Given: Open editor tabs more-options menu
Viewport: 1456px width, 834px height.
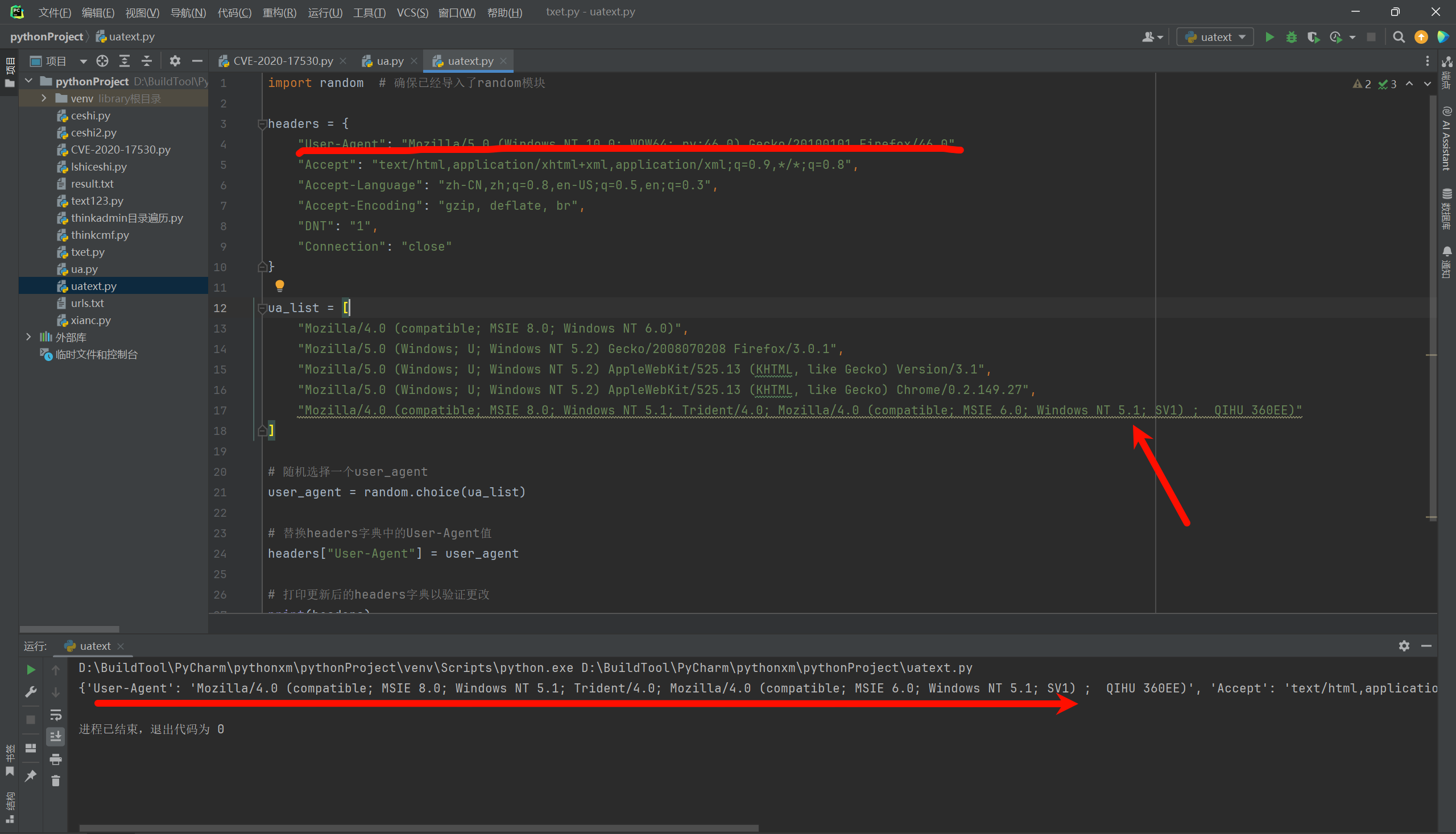Looking at the screenshot, I should pos(1428,61).
